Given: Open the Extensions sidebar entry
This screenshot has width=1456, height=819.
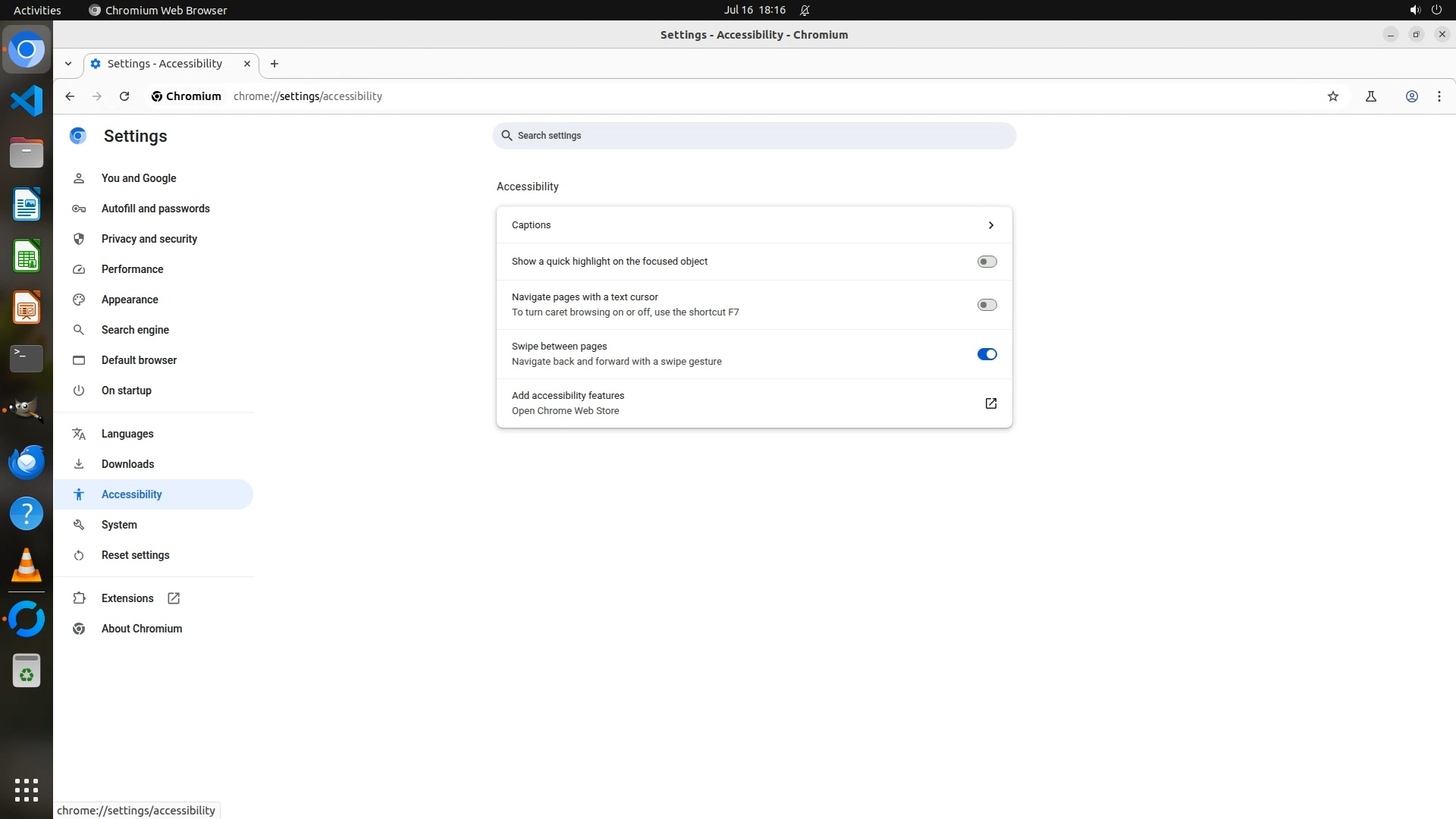Looking at the screenshot, I should [127, 598].
